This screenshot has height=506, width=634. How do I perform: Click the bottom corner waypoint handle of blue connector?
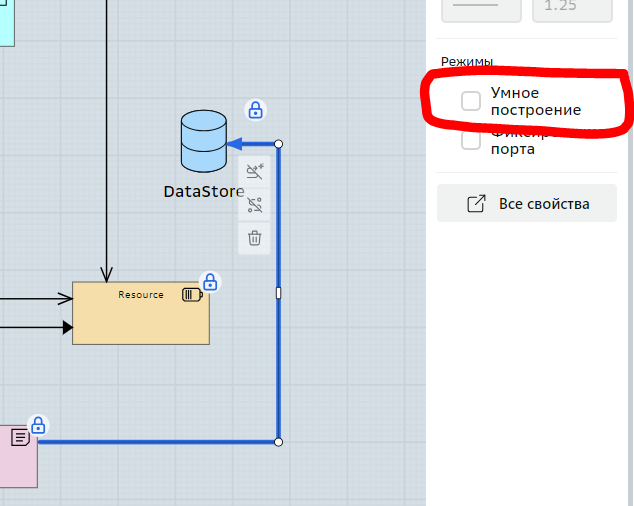click(278, 442)
